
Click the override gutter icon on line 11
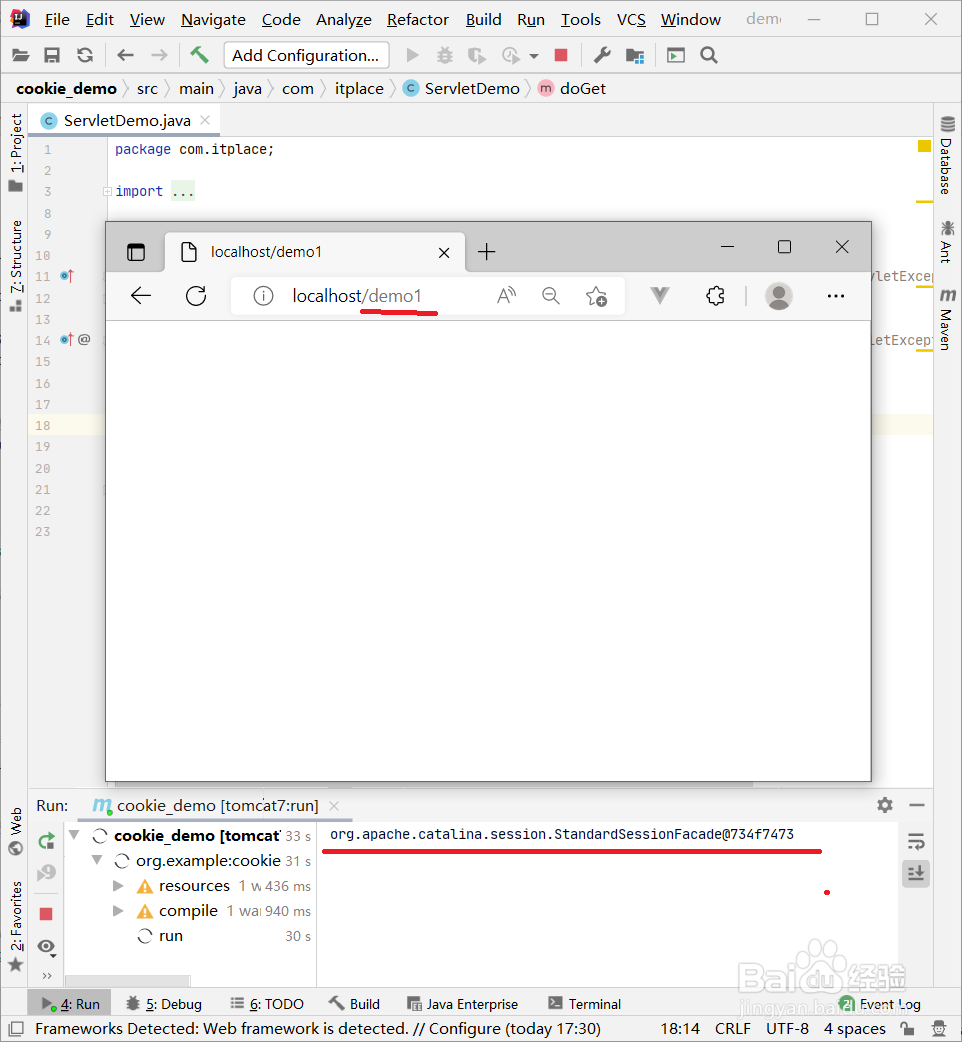66,276
